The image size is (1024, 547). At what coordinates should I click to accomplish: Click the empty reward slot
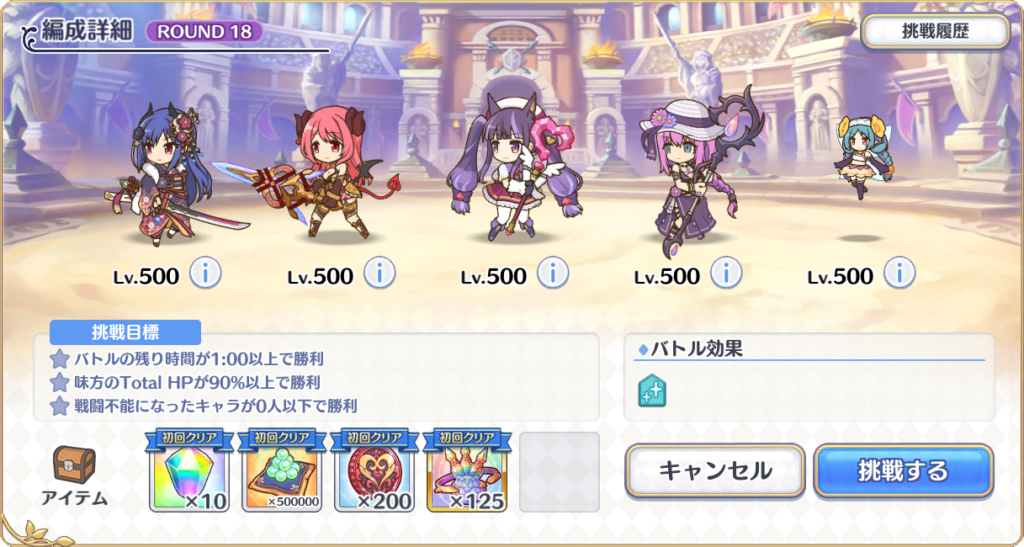(x=560, y=471)
